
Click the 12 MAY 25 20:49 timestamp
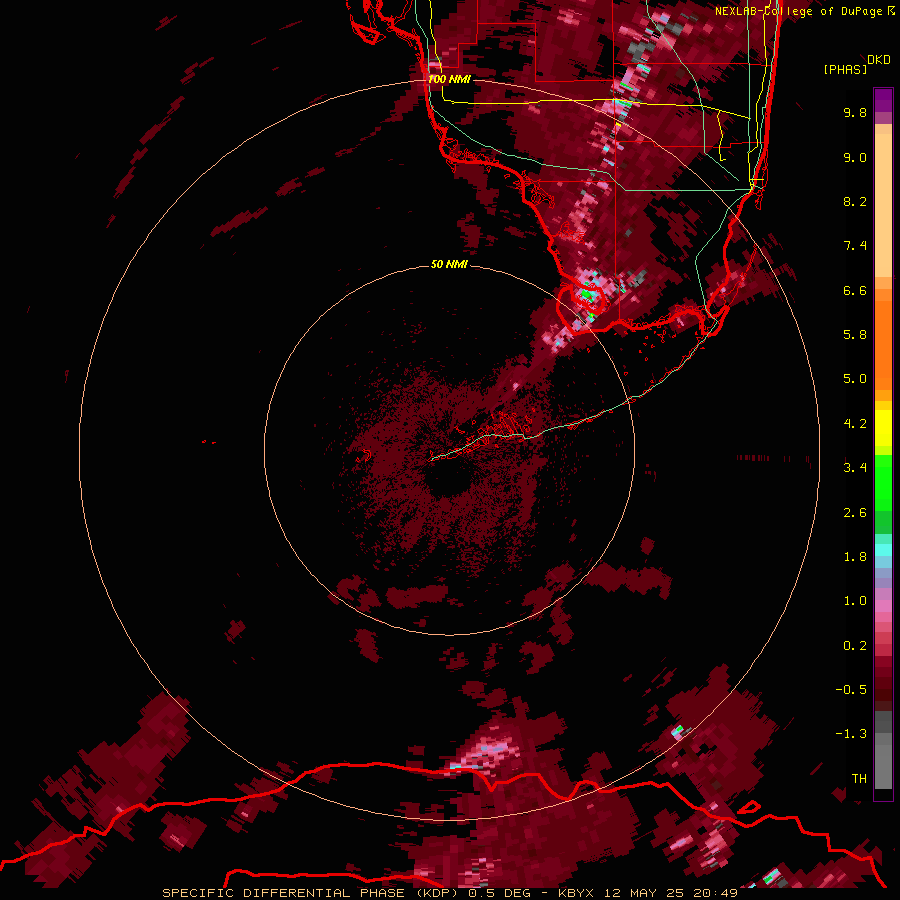point(671,893)
